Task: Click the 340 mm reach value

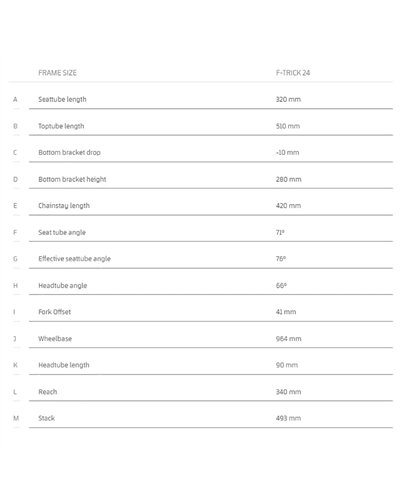Action: 288,392
